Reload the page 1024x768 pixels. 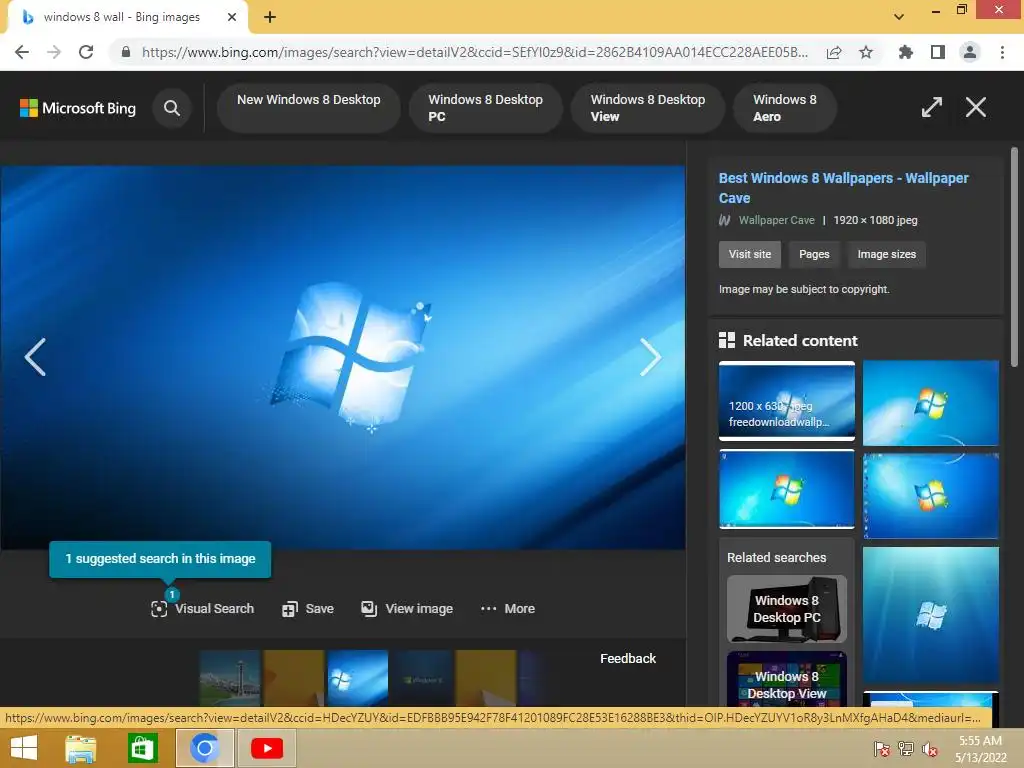(x=86, y=52)
